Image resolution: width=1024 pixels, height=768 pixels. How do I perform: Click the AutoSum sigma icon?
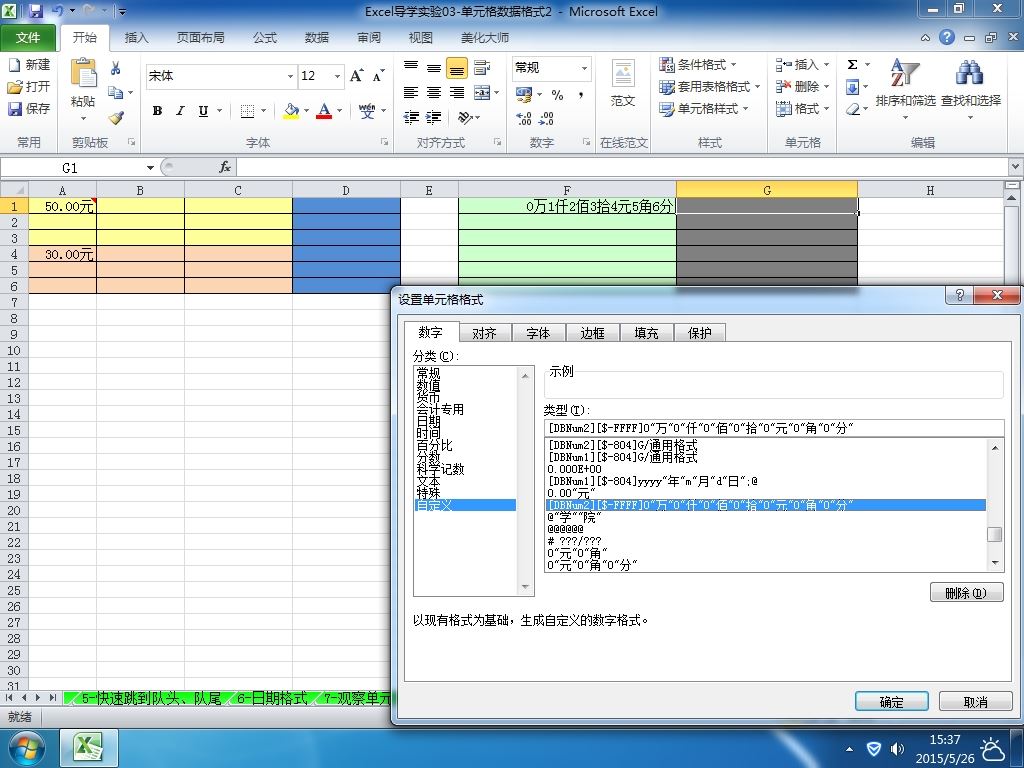852,65
